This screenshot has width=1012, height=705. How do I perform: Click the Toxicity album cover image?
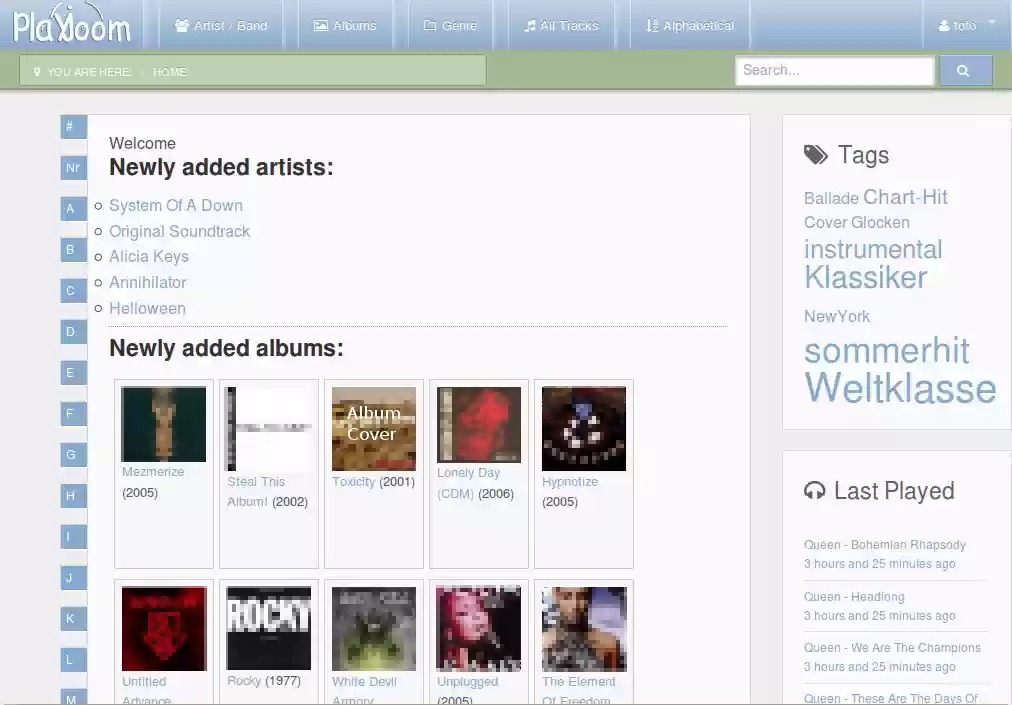(374, 429)
